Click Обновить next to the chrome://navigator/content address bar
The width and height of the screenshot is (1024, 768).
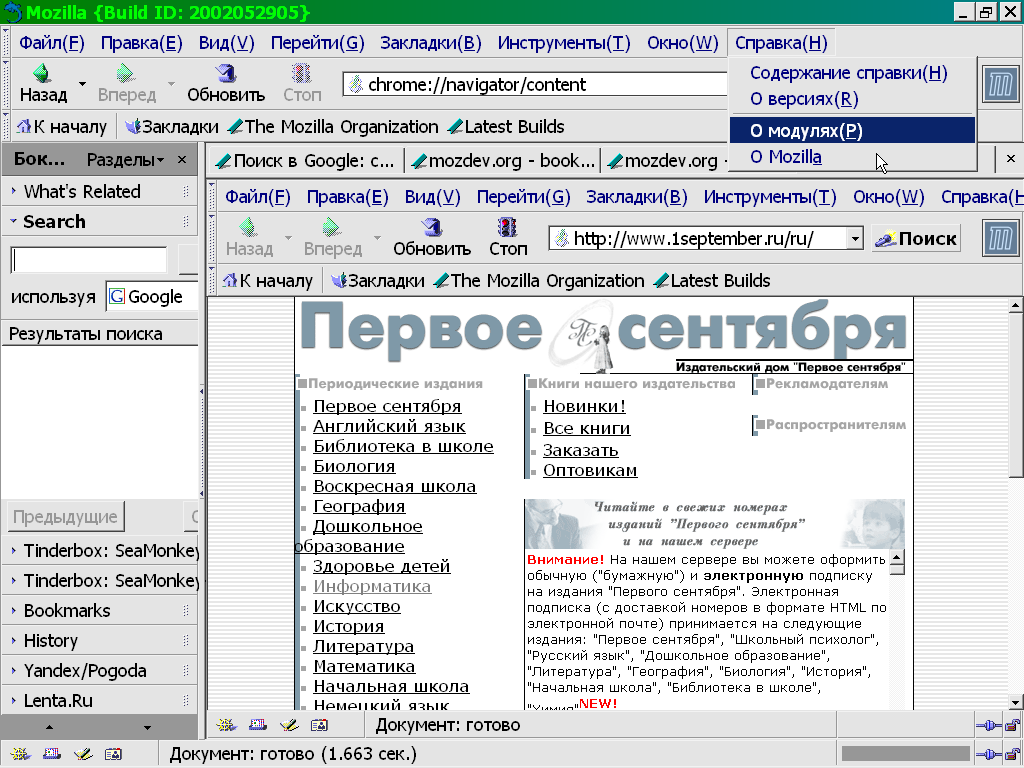[226, 84]
